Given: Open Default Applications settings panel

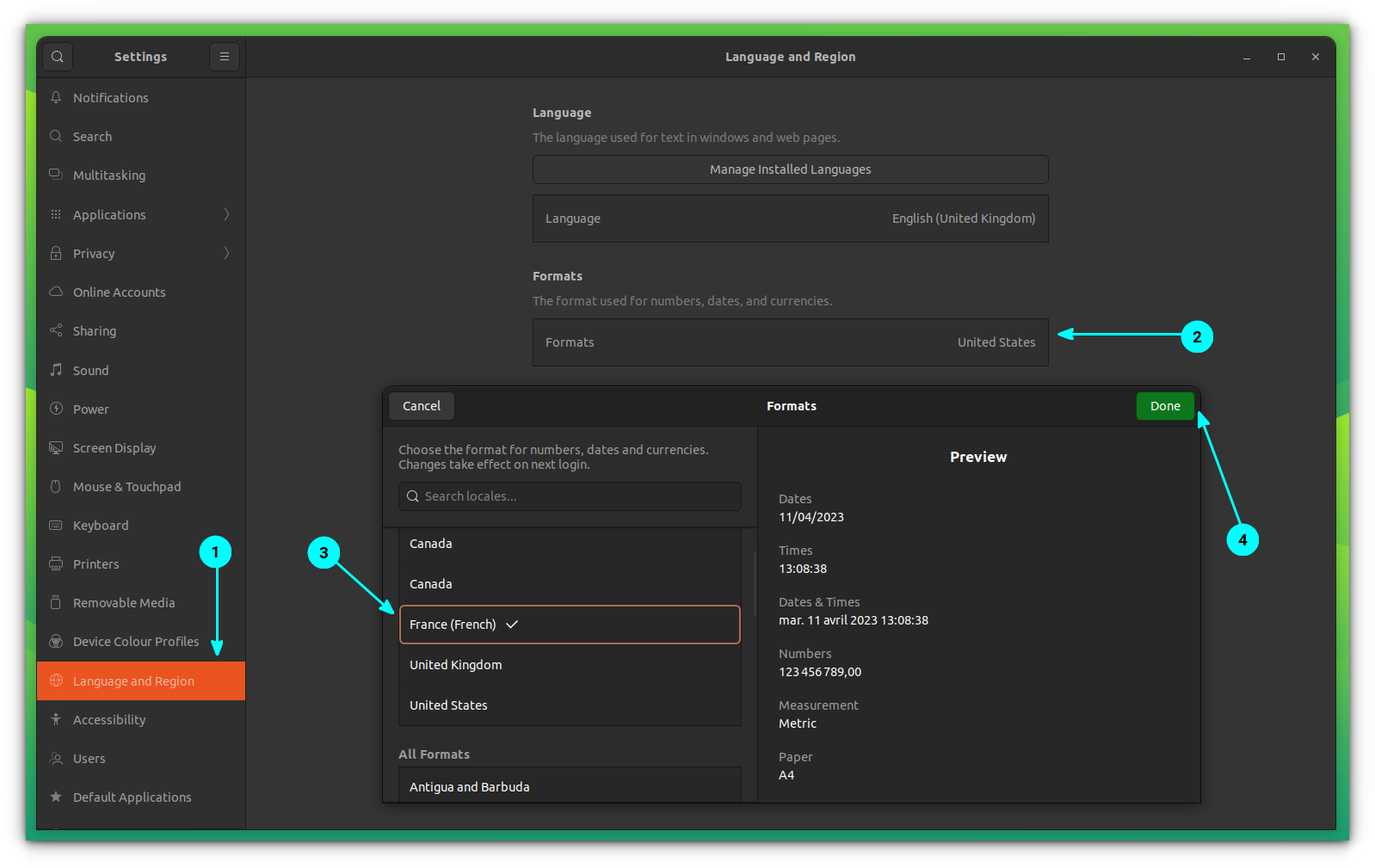Looking at the screenshot, I should [141, 797].
